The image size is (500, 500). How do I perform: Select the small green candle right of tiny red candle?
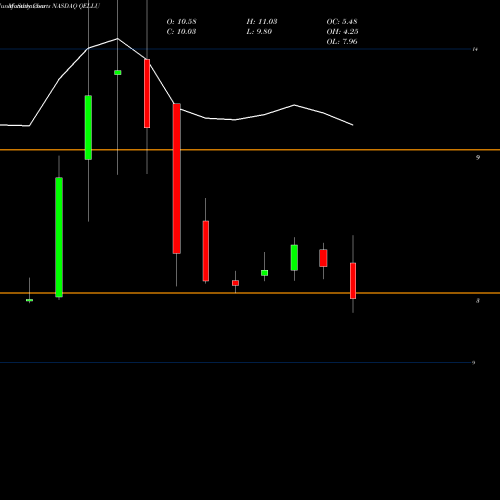tap(264, 273)
